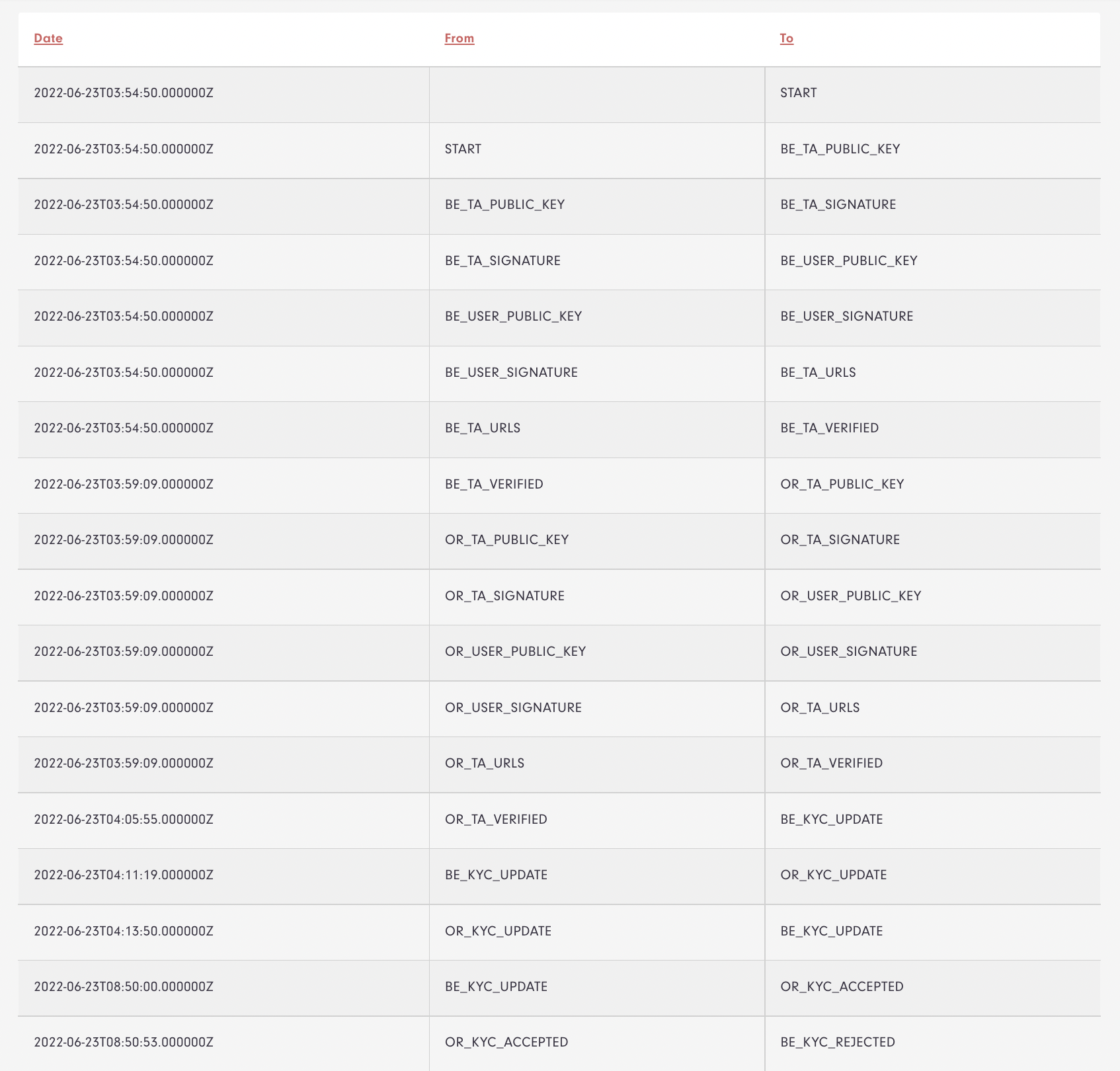The image size is (1120, 1071).
Task: Click OR_USER_PUBLIC_KEY in the From column
Action: click(516, 651)
